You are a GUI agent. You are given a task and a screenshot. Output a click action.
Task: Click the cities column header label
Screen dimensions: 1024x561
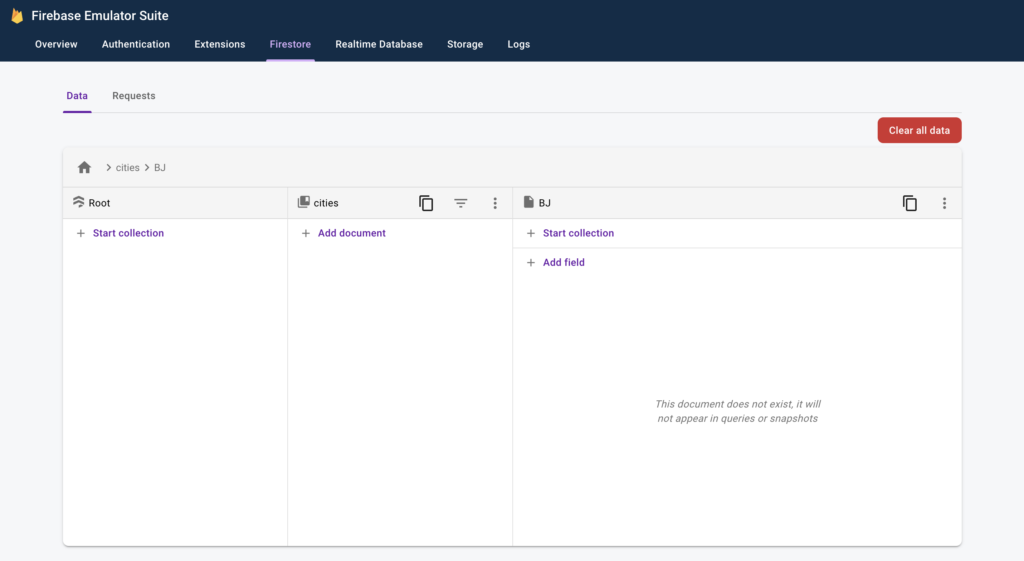[x=326, y=203]
